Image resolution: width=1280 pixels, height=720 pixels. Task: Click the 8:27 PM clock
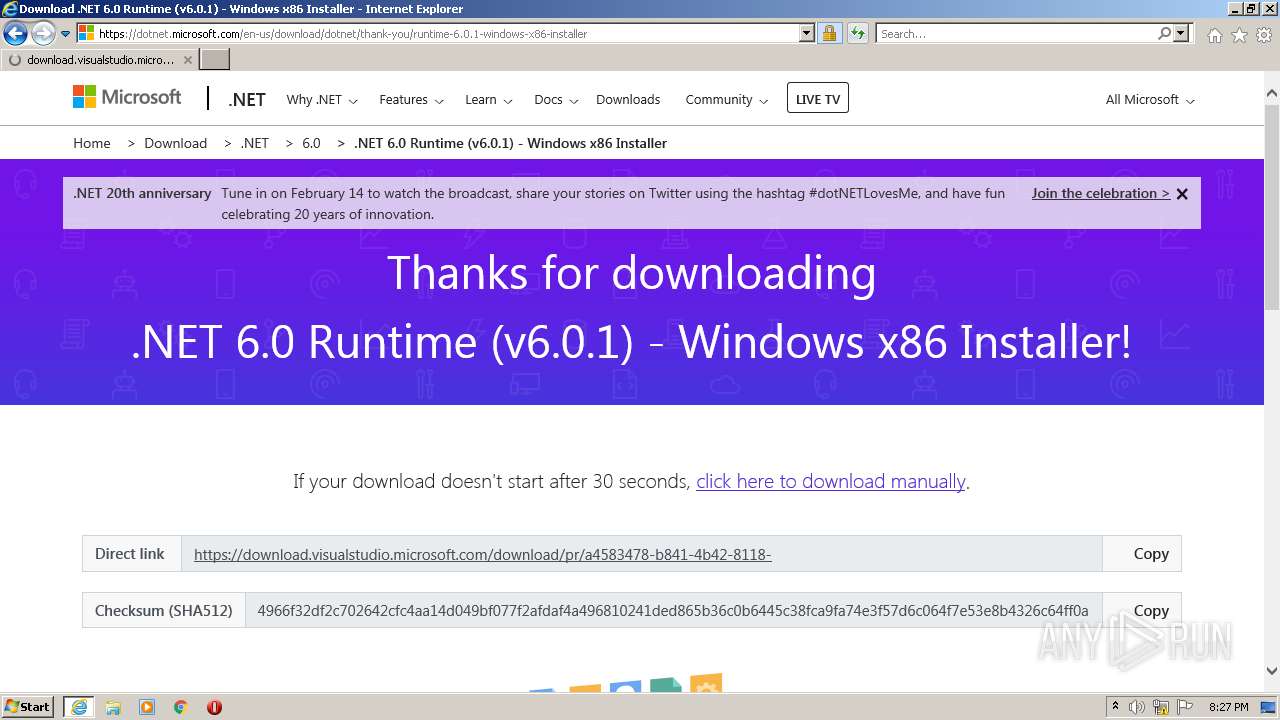click(x=1228, y=707)
